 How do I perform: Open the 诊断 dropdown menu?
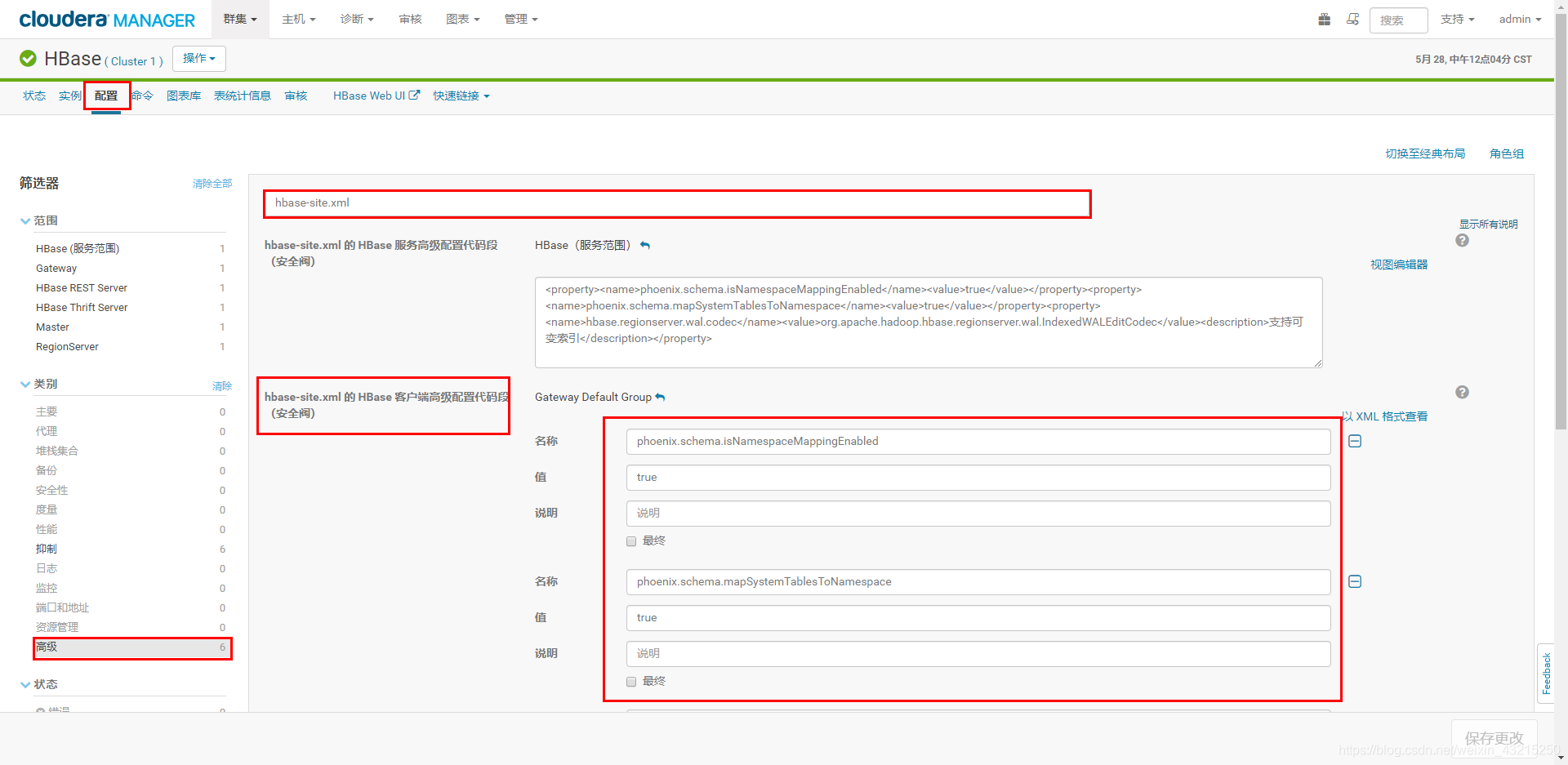click(x=357, y=19)
